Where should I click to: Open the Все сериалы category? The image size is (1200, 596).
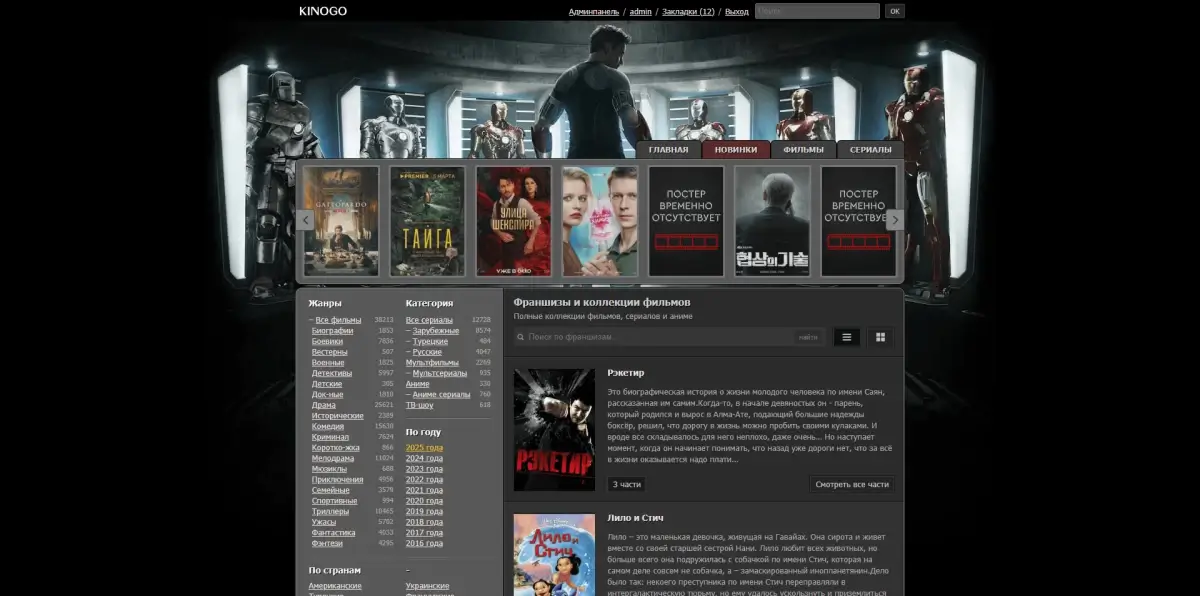tap(429, 320)
